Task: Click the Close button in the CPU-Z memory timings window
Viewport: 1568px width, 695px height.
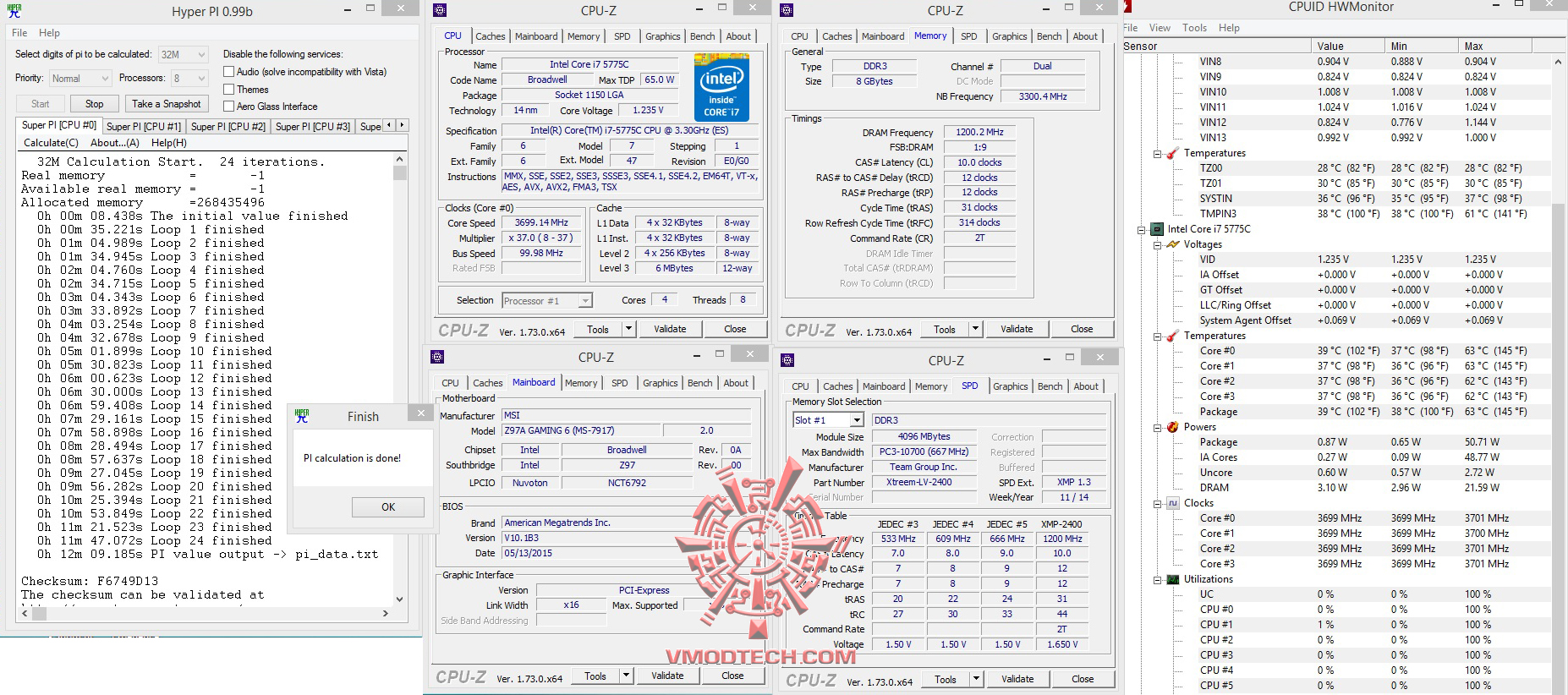Action: click(x=1082, y=329)
